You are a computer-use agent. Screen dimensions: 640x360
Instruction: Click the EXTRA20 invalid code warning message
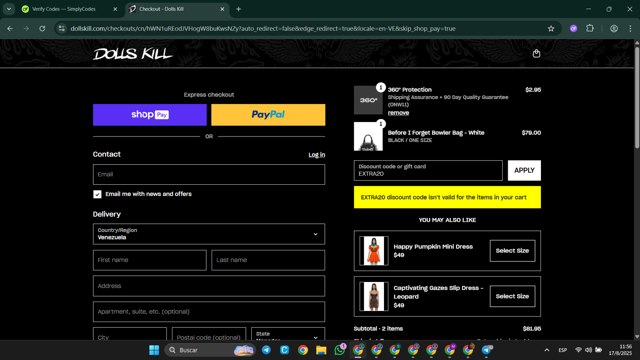coord(447,197)
